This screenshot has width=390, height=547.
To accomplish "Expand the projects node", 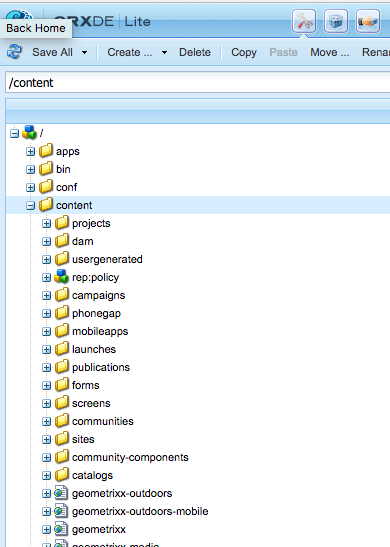I will pos(46,224).
